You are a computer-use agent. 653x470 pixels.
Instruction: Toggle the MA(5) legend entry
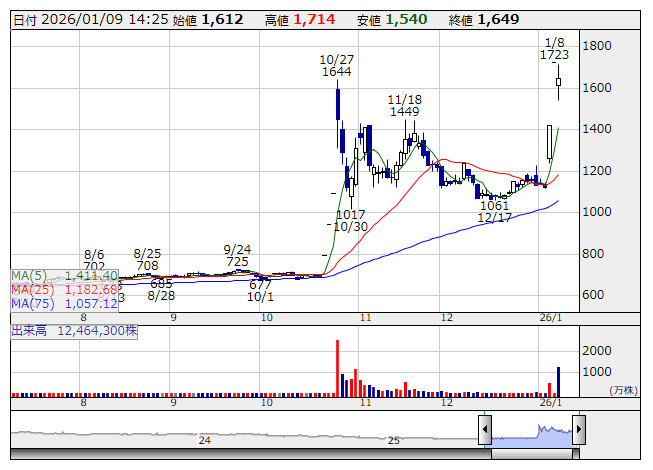(65, 275)
